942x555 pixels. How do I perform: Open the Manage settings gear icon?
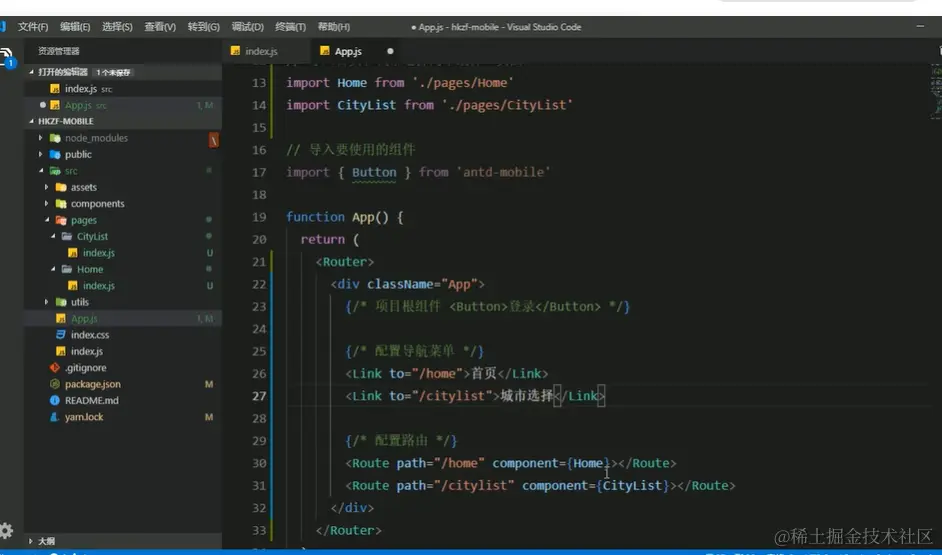click(x=6, y=530)
